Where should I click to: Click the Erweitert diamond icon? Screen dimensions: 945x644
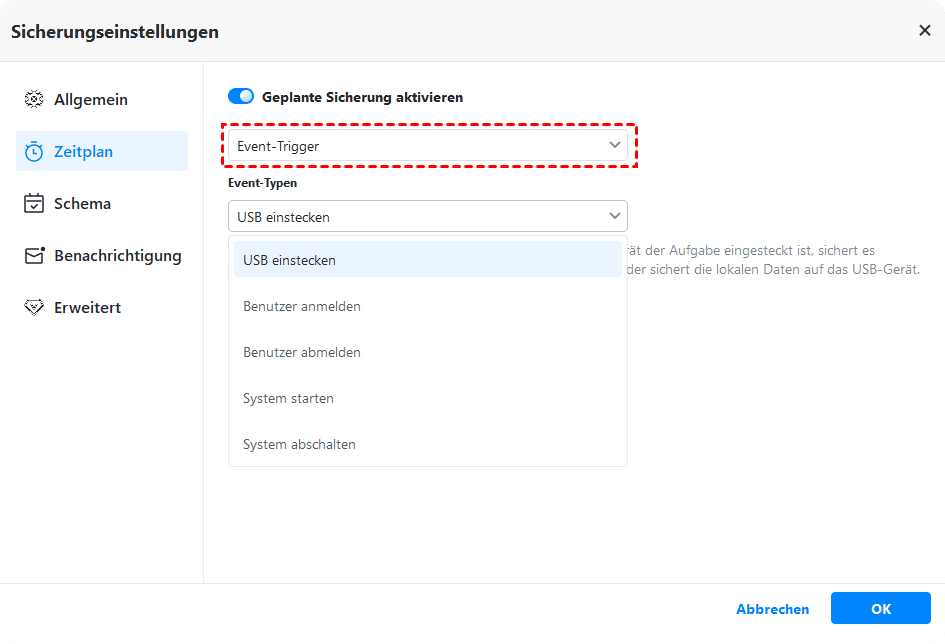point(34,308)
